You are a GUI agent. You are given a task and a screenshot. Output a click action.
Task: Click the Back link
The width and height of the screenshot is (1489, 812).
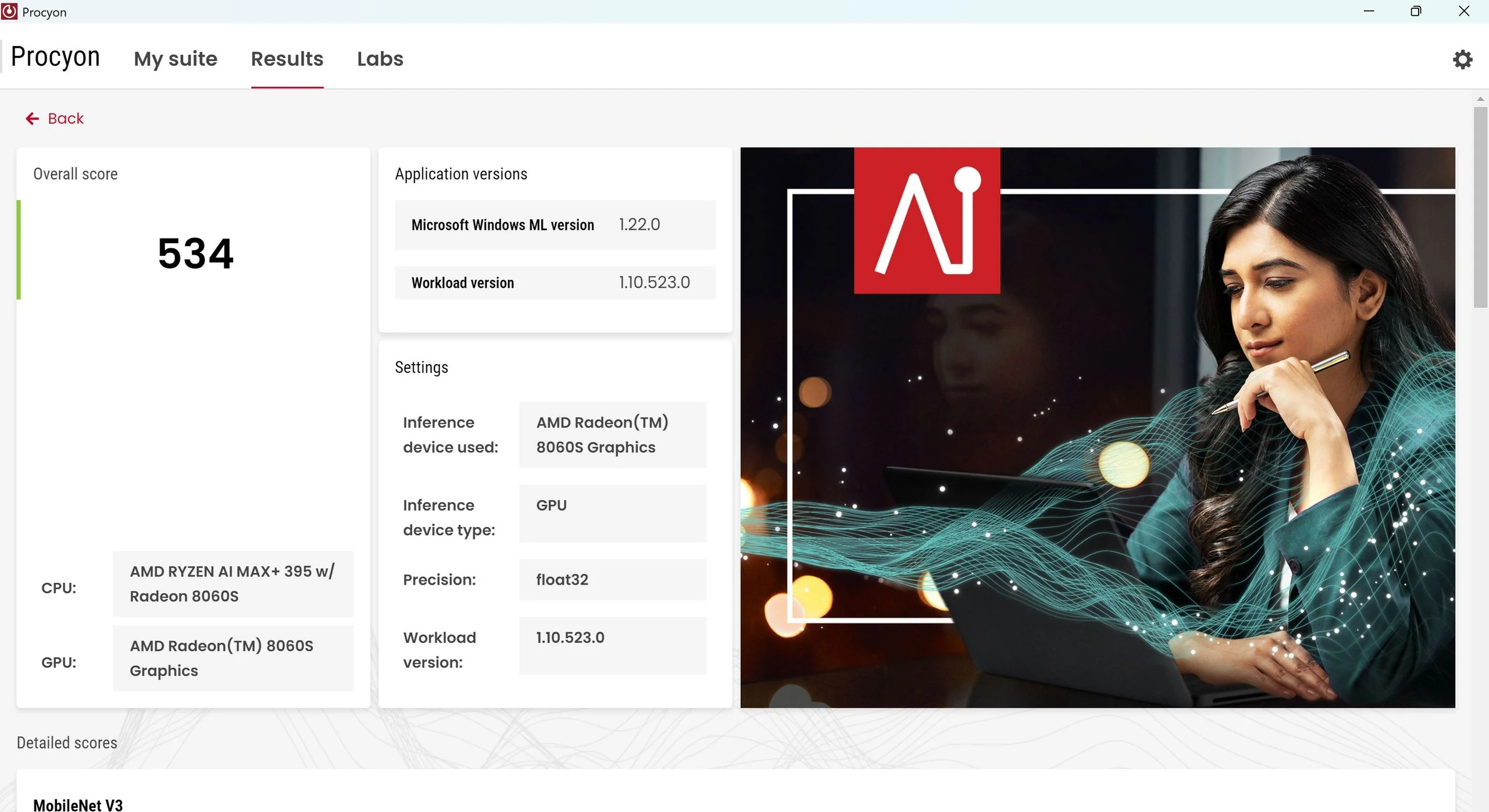pos(65,119)
